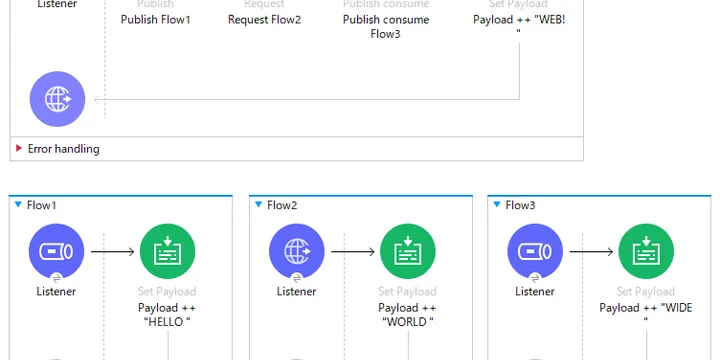The width and height of the screenshot is (720, 360).
Task: Select the Publish Flow1 label
Action: click(x=155, y=20)
